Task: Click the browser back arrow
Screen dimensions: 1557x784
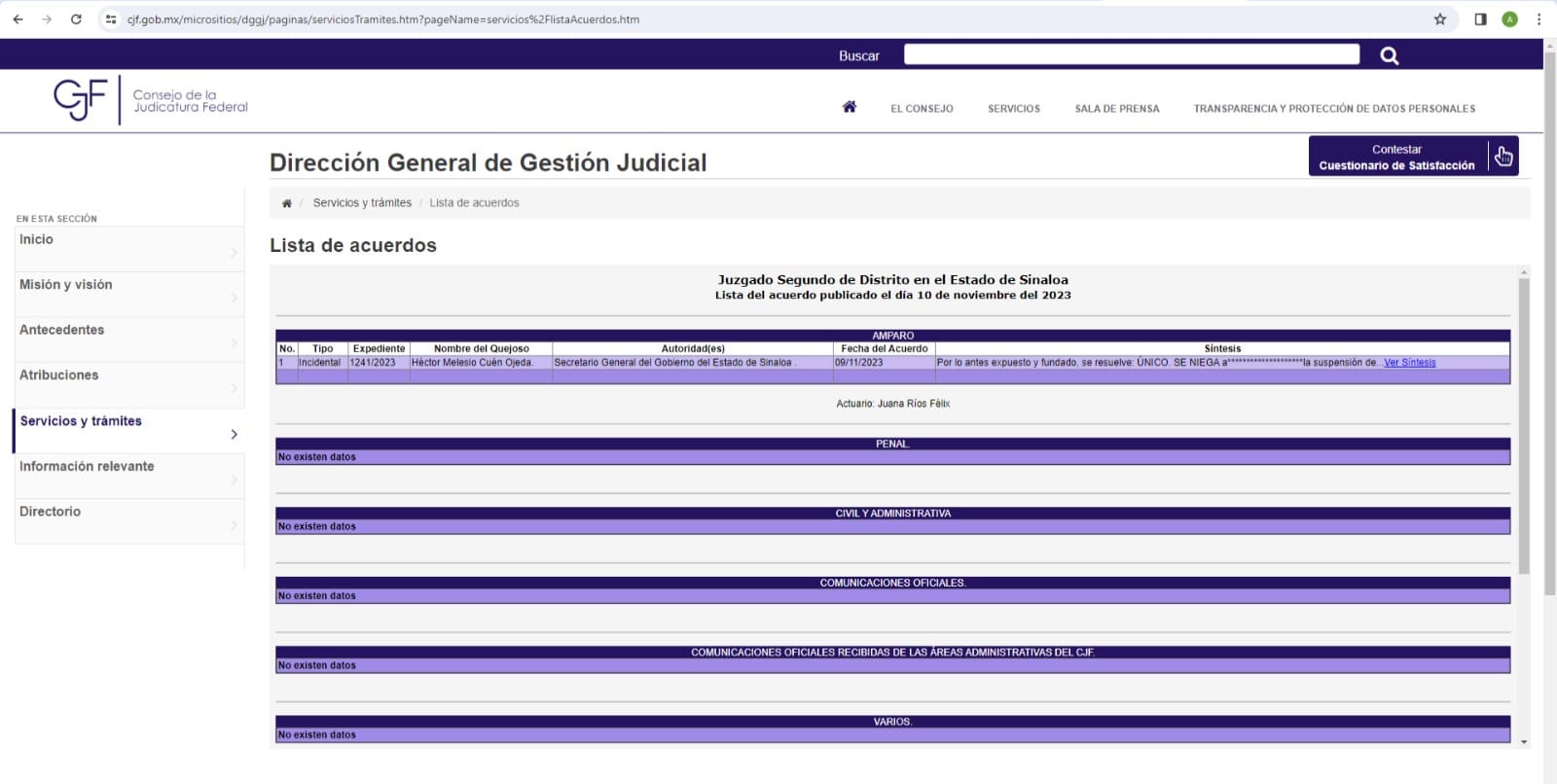Action: 18,19
